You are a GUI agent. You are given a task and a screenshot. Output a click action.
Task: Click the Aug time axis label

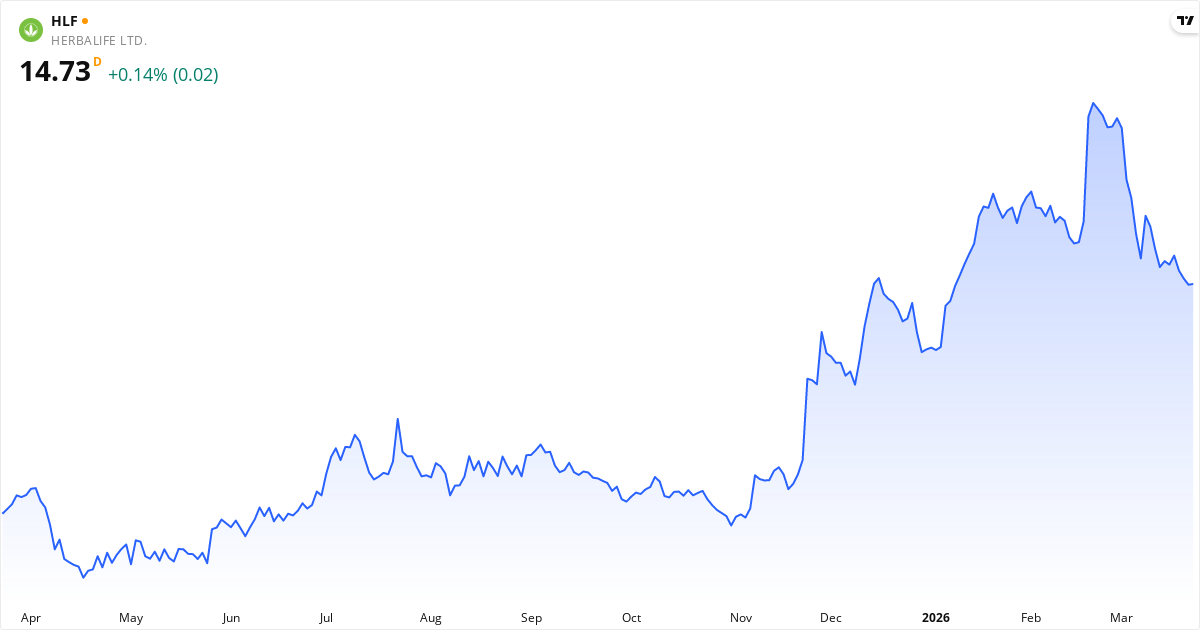click(431, 618)
